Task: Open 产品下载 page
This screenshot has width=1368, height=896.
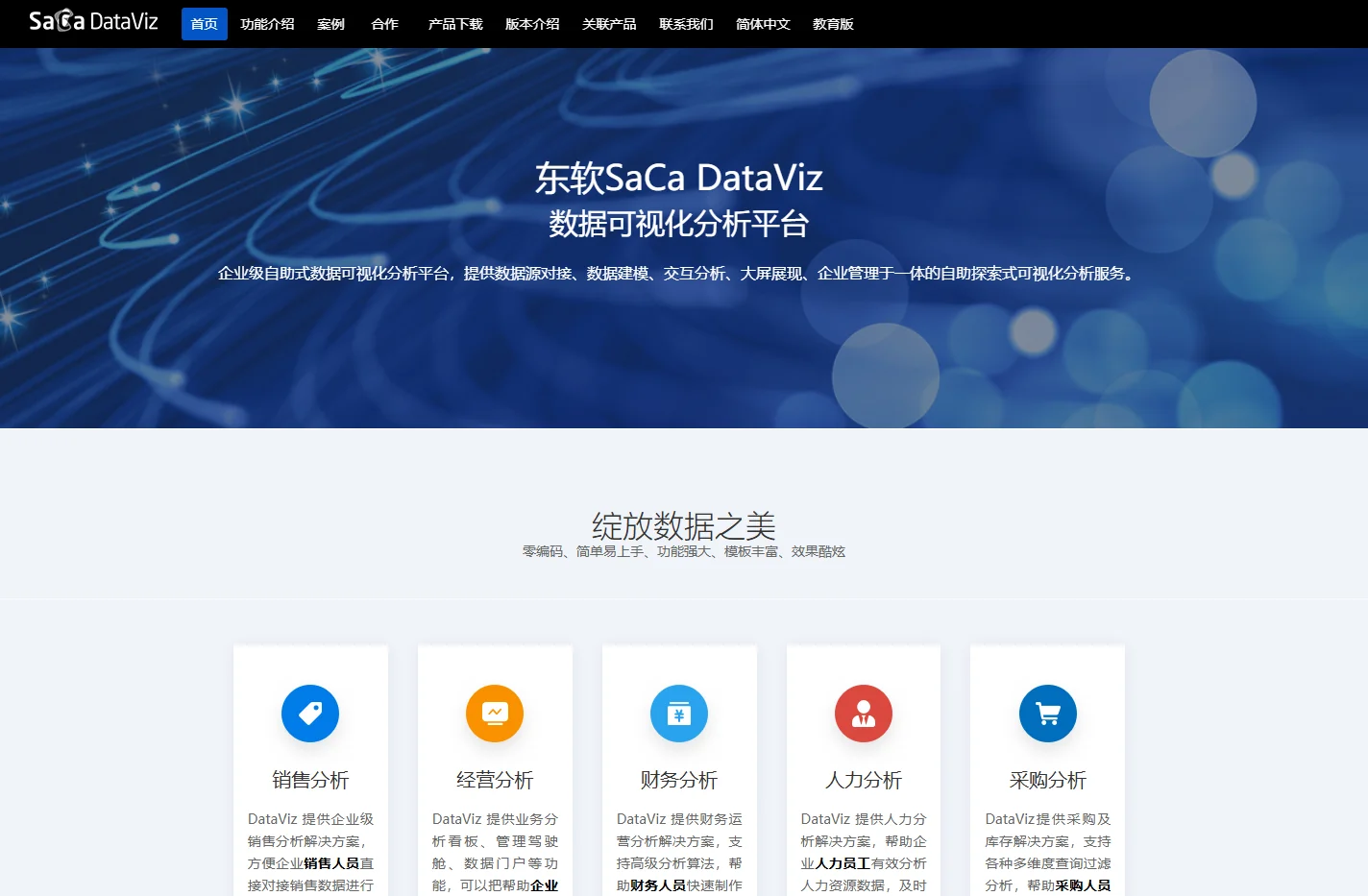Action: 455,24
